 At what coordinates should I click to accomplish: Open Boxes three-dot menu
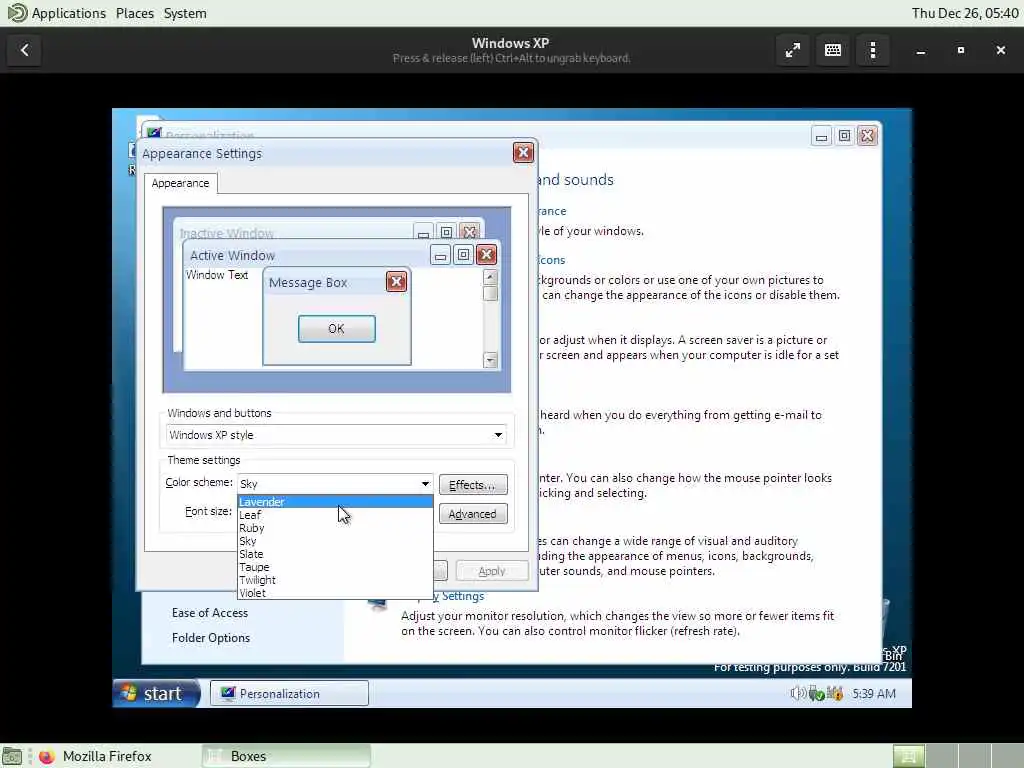tap(873, 50)
